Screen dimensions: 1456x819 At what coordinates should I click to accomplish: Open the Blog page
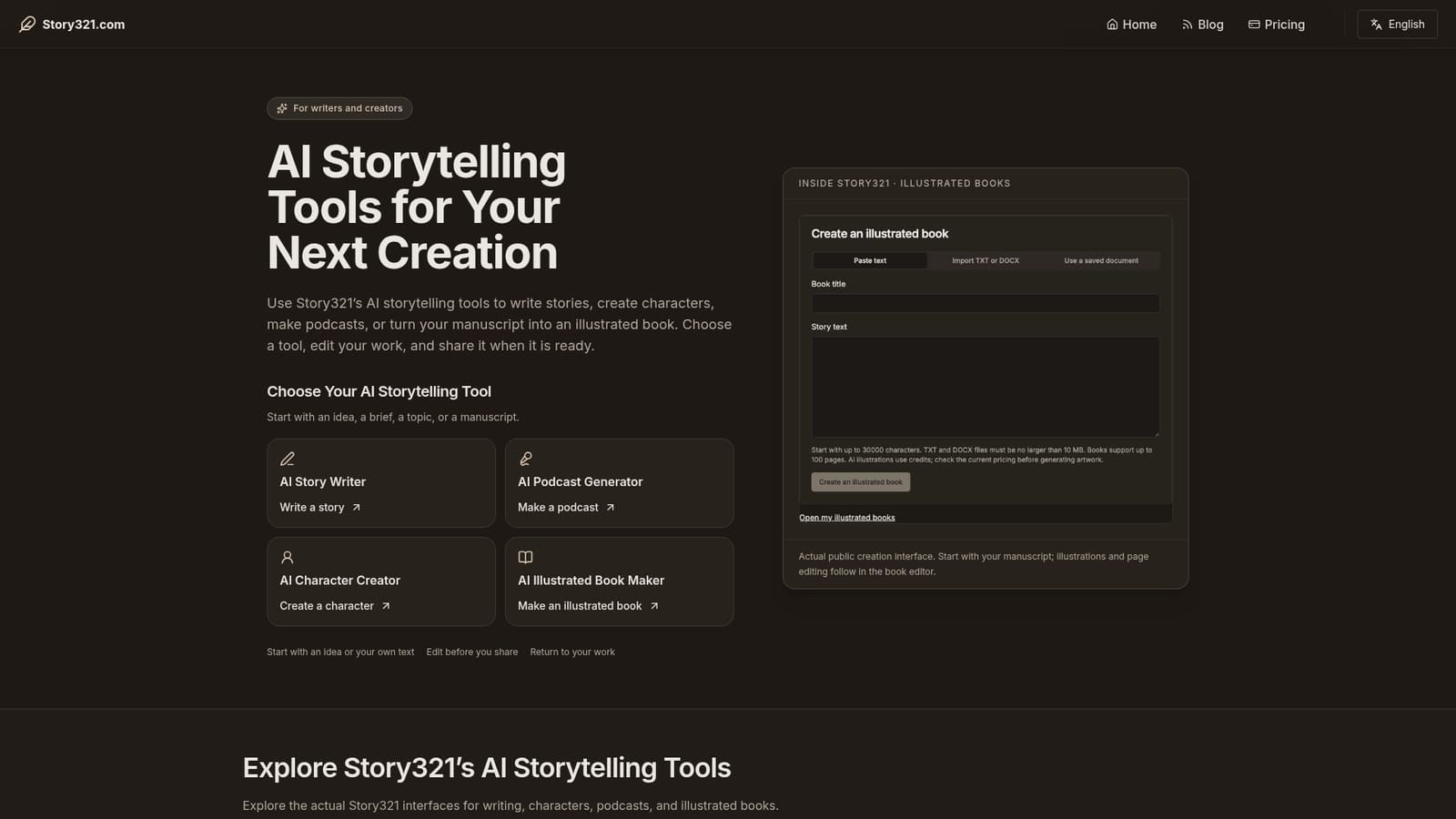pos(1202,25)
